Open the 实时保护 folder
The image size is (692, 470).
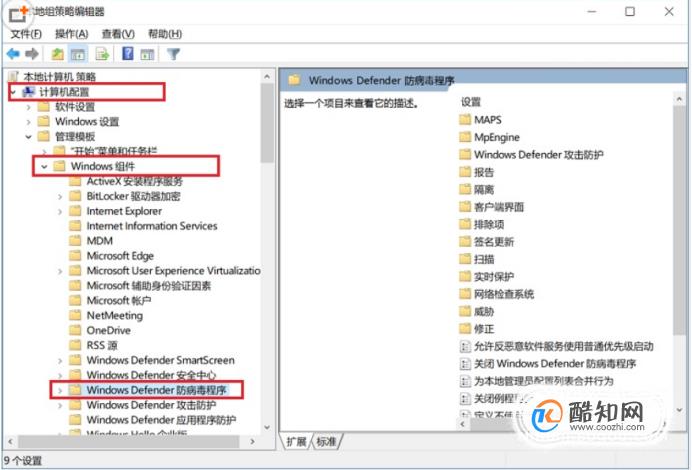[494, 277]
